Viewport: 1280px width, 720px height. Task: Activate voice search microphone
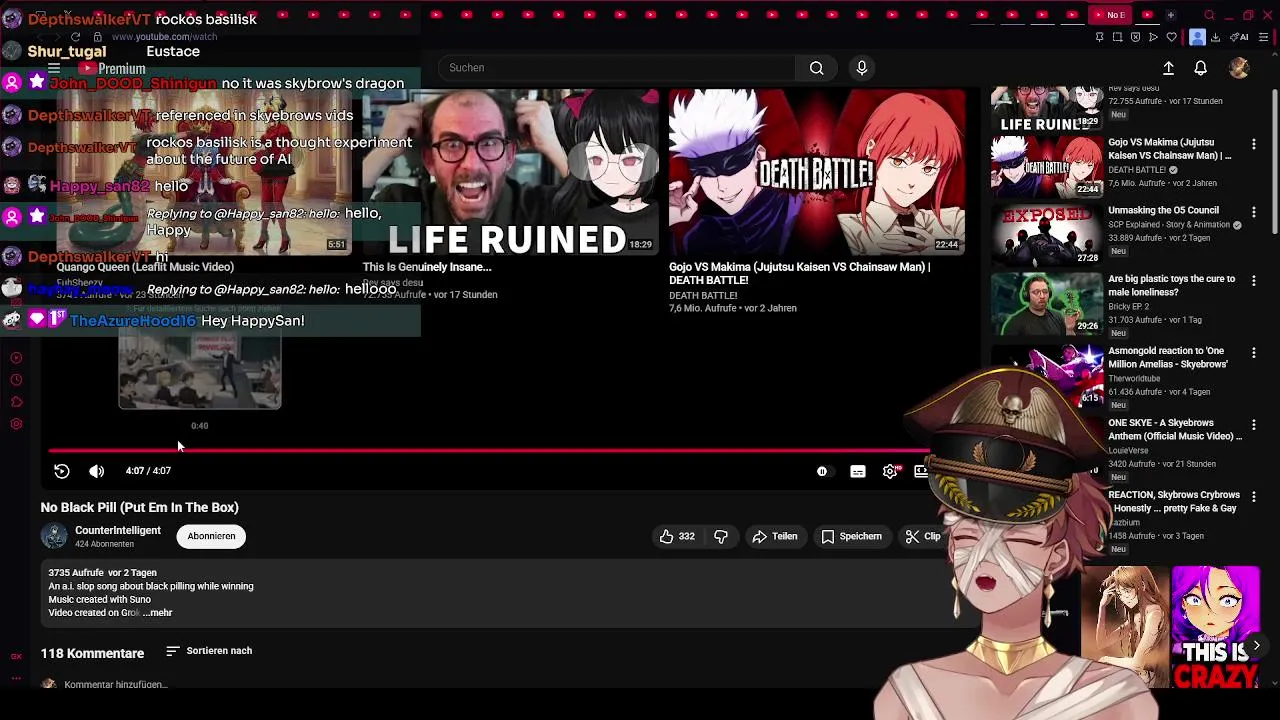(862, 68)
